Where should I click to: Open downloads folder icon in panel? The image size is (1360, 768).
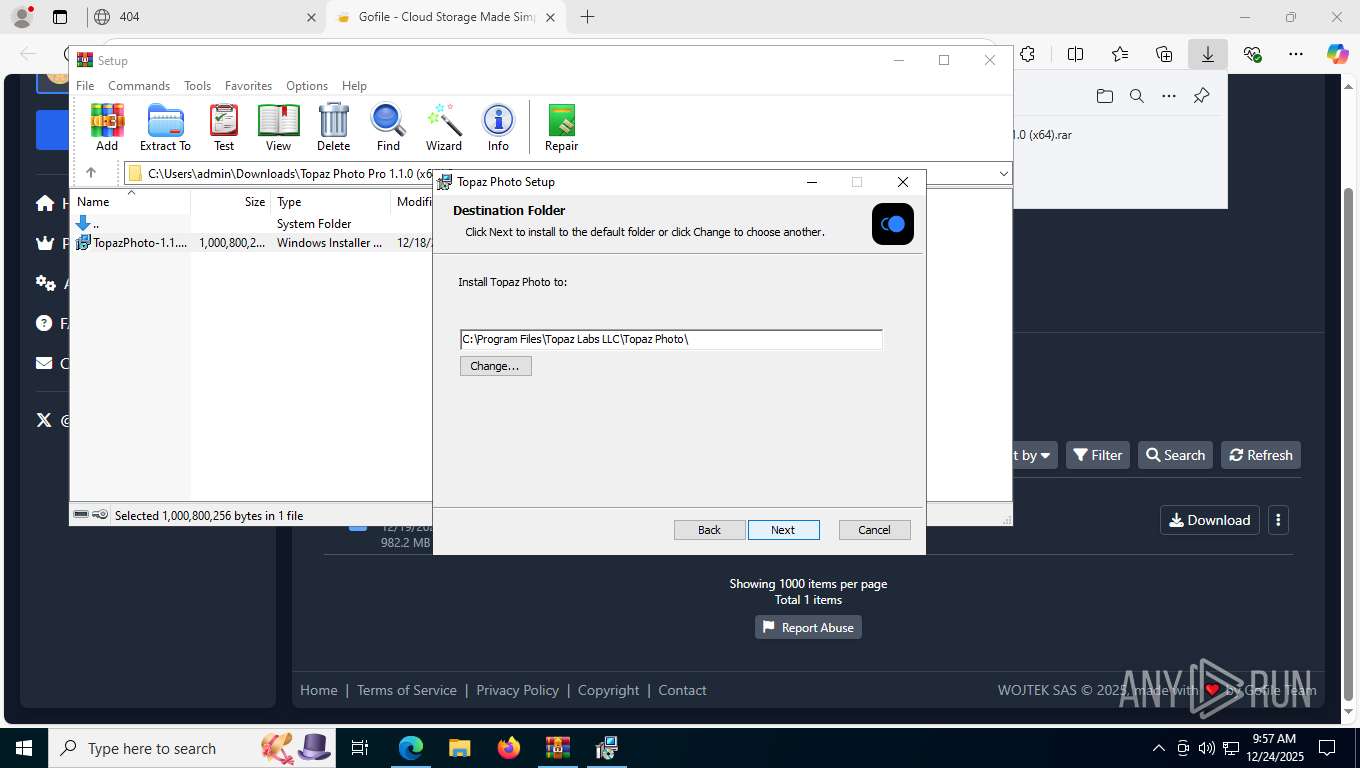pyautogui.click(x=1104, y=96)
